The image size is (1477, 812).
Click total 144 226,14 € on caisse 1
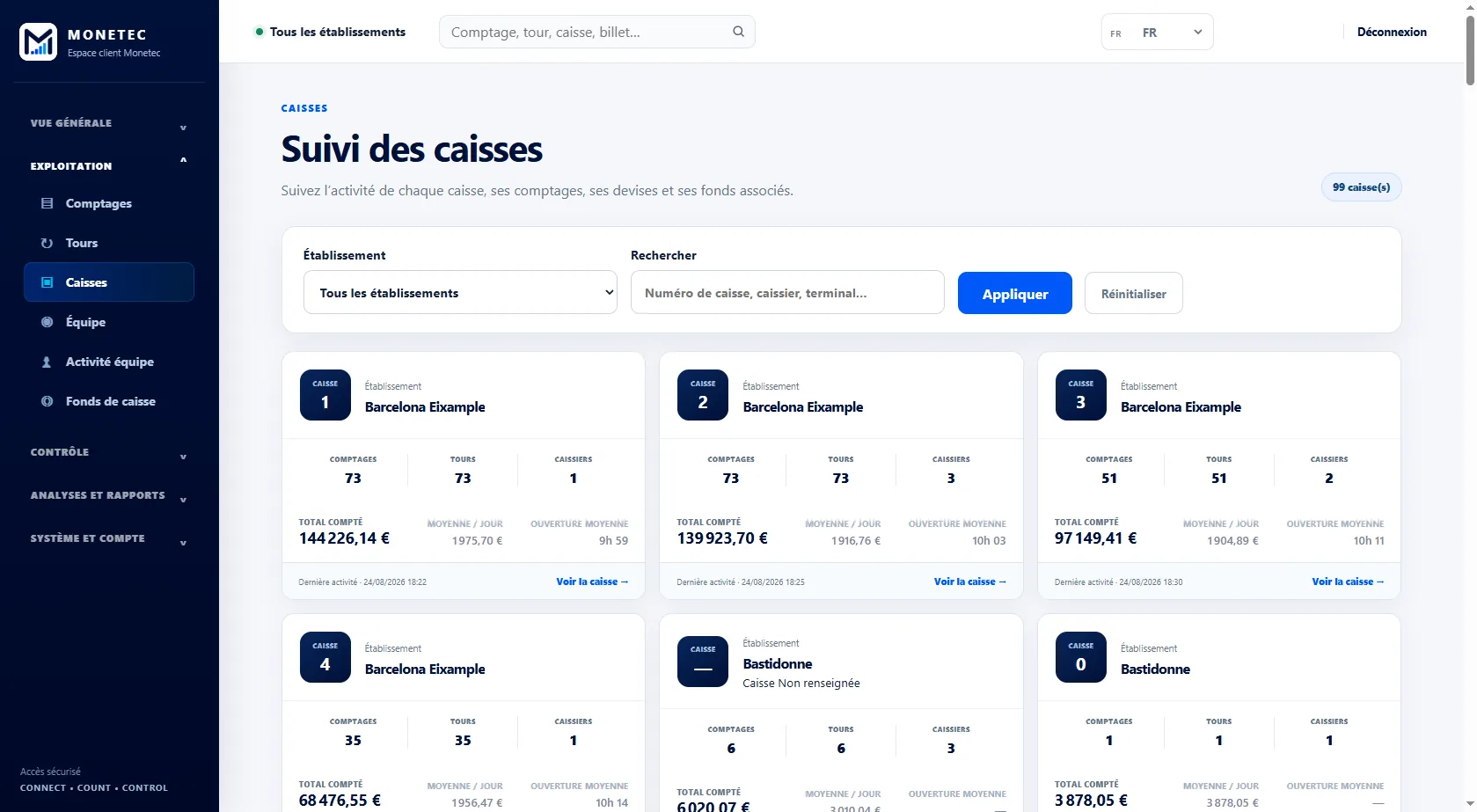(344, 538)
